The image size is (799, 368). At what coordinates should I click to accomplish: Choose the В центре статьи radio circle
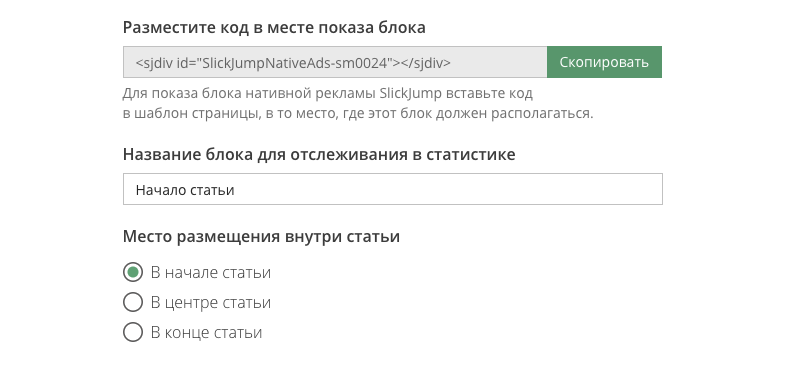[x=133, y=302]
